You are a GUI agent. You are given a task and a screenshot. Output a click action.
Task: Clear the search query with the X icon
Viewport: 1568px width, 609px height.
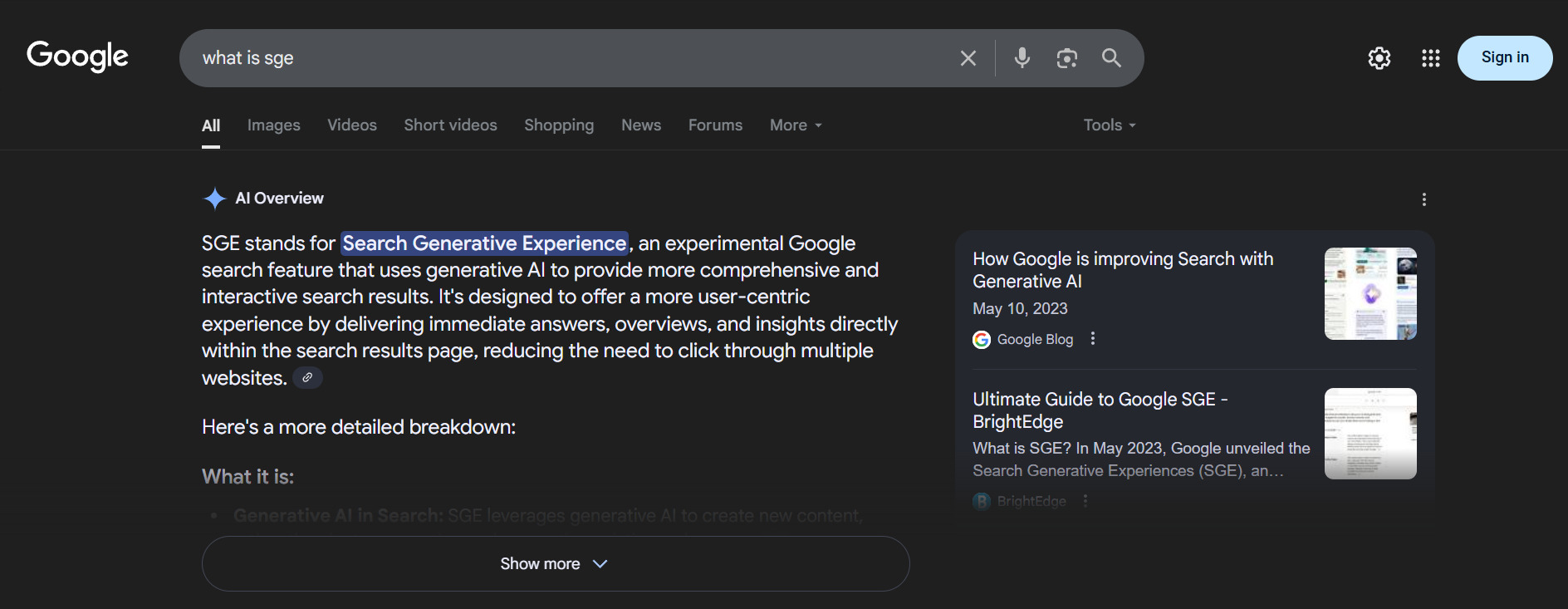(x=968, y=58)
